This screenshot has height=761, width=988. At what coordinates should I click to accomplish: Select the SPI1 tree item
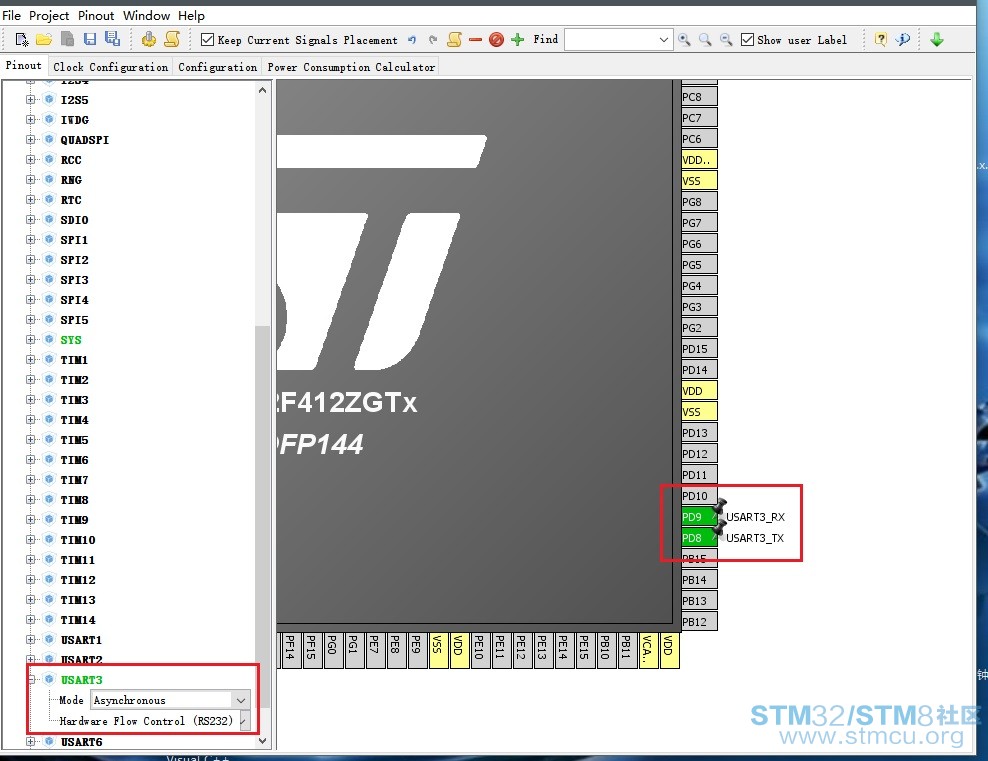point(74,239)
